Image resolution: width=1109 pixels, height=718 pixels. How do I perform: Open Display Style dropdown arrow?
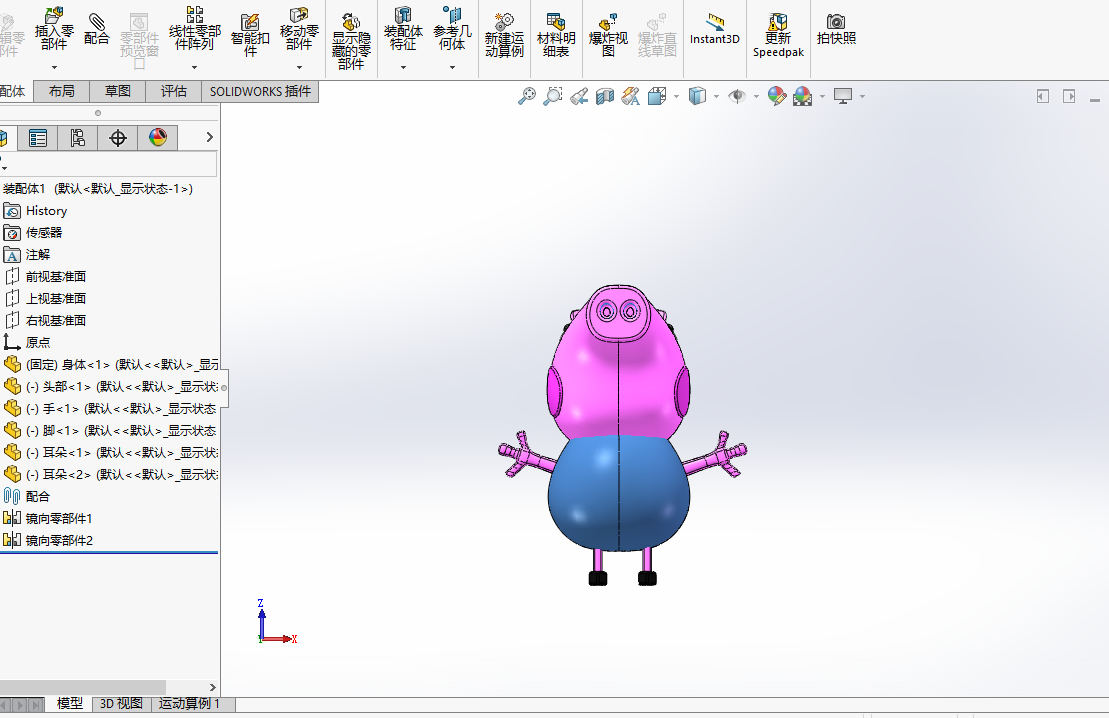point(716,96)
